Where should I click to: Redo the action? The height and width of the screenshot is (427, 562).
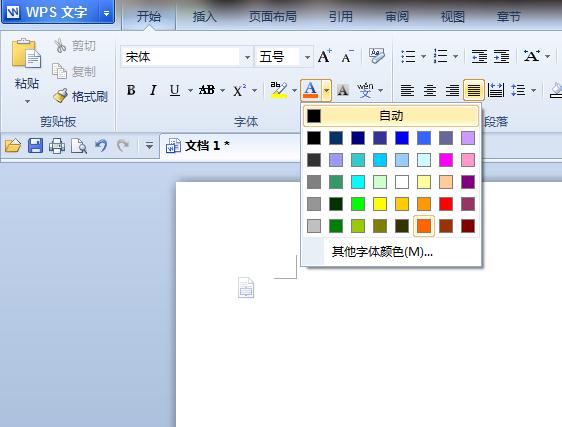123,146
